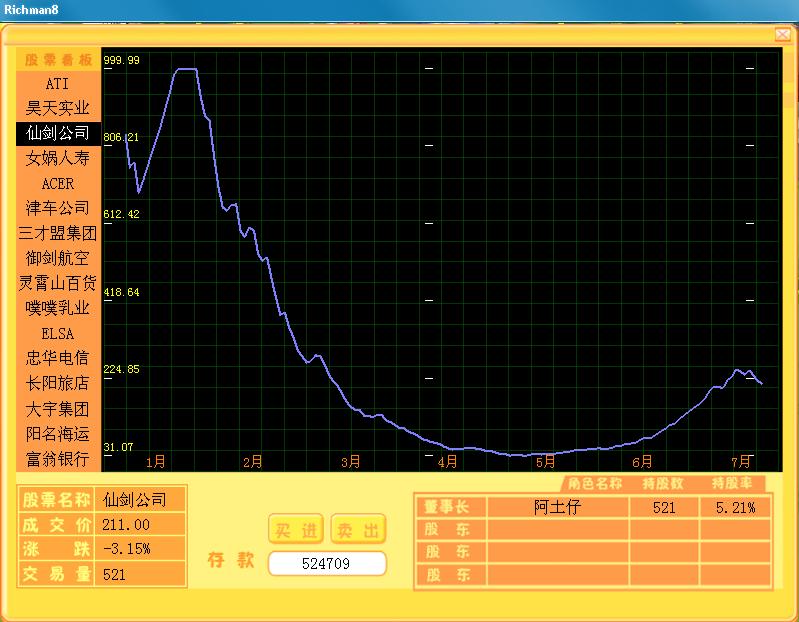The height and width of the screenshot is (622, 799).
Task: Close the stock board panel
Action: coord(783,34)
